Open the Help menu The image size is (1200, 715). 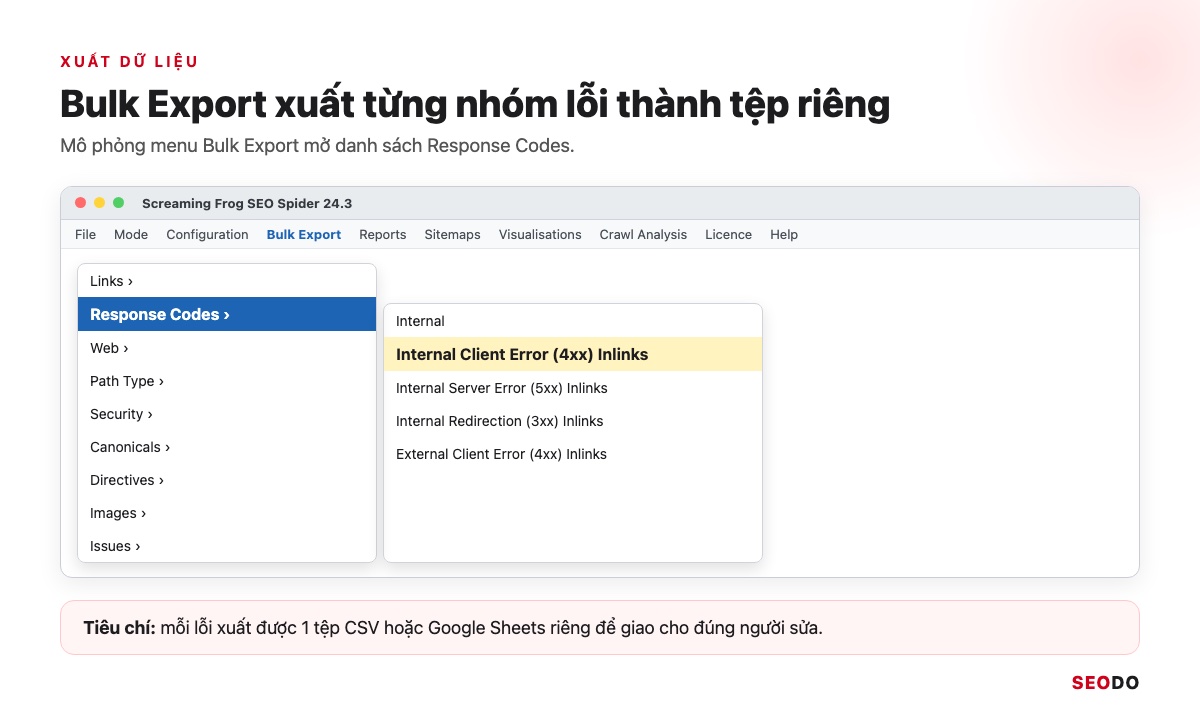[x=784, y=234]
